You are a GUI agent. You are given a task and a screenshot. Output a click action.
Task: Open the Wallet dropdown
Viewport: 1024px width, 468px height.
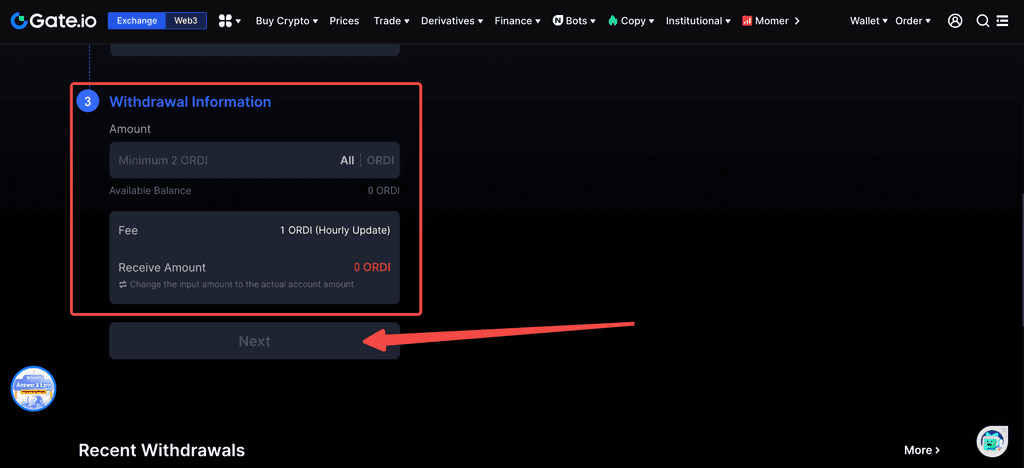(x=868, y=21)
